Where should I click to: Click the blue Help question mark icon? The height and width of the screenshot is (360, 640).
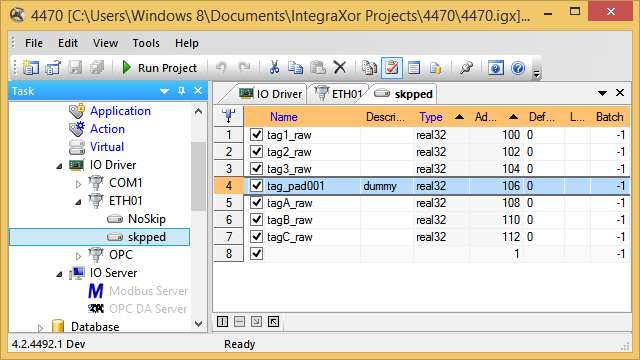click(x=518, y=68)
